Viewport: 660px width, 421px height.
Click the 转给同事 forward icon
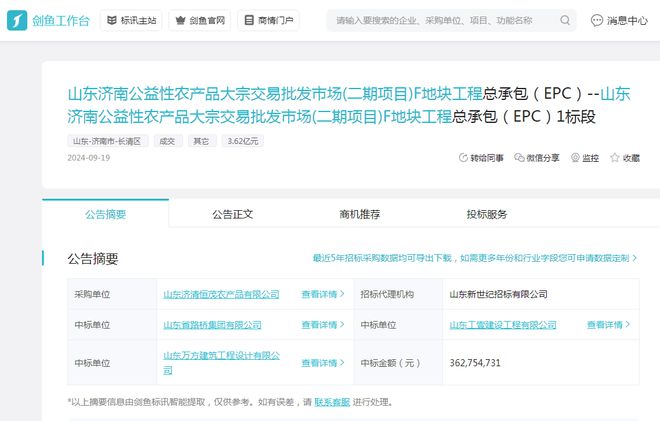[x=463, y=158]
